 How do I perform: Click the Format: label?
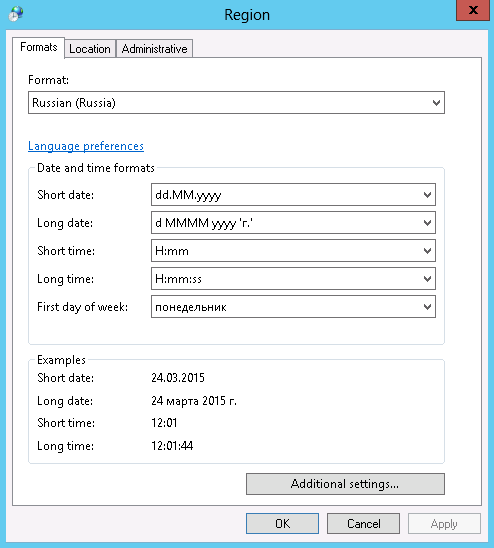pyautogui.click(x=48, y=80)
